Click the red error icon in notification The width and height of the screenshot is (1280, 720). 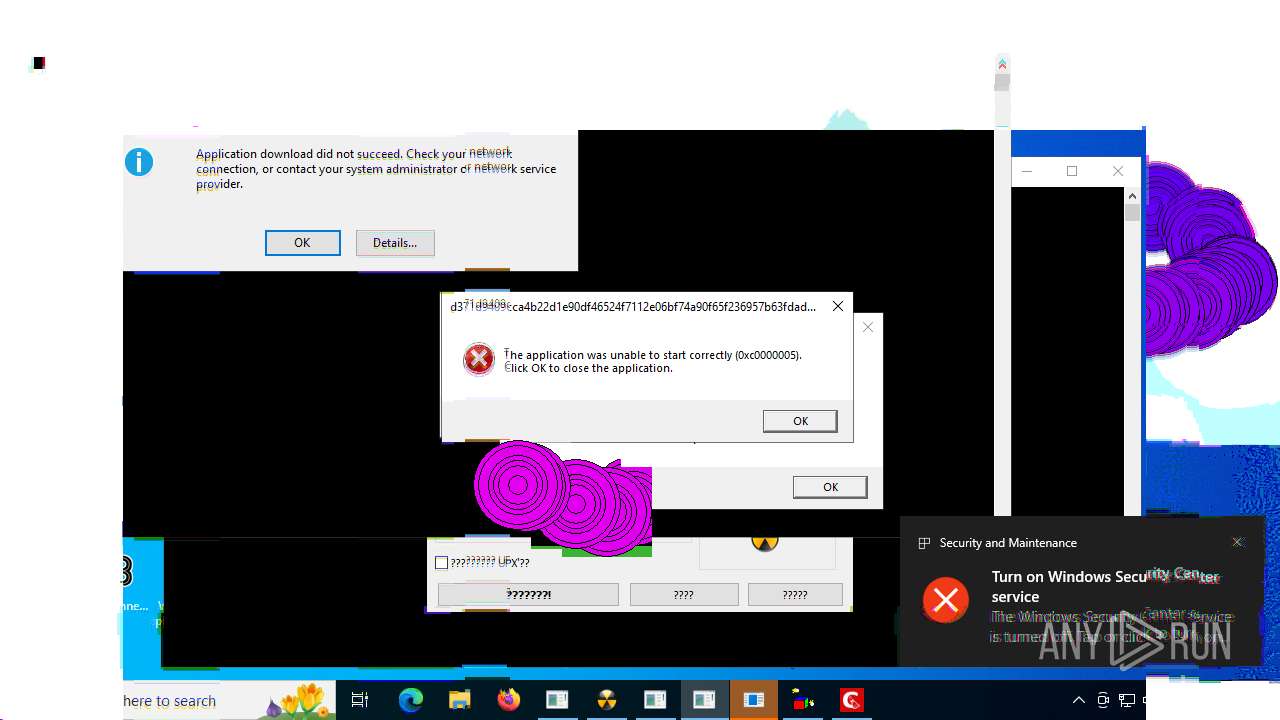click(946, 600)
